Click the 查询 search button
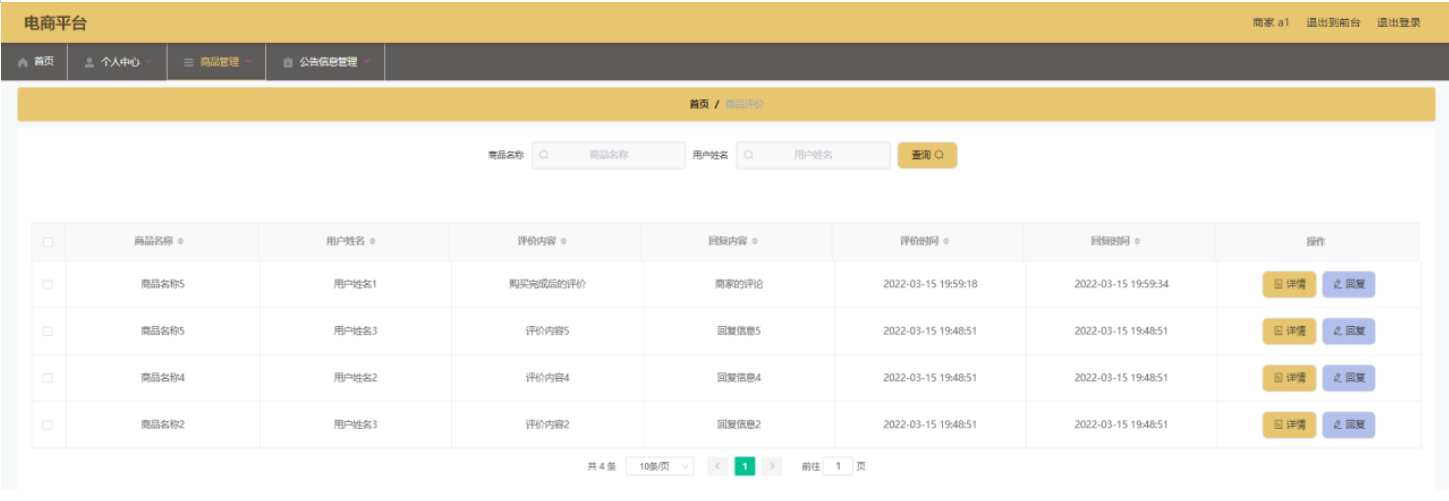The width and height of the screenshot is (1449, 501). [927, 155]
